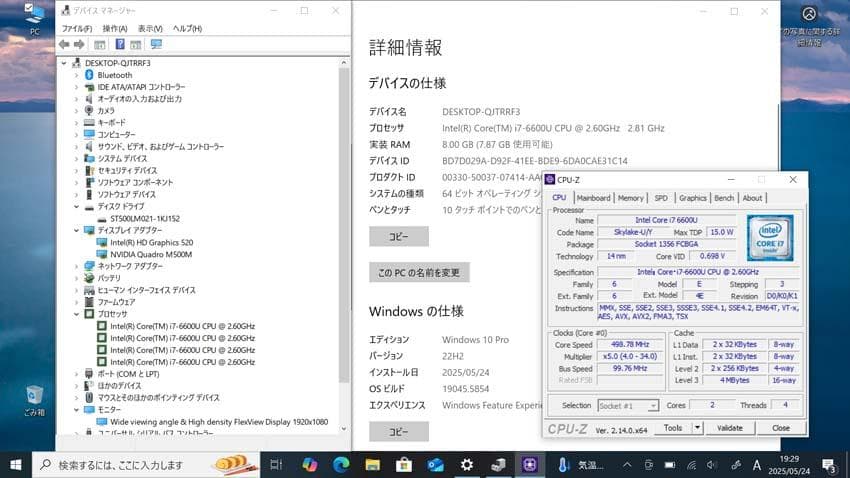Select the Intel(R) HD Graphics 520 adapter icon
850x478 pixels.
click(x=102, y=242)
